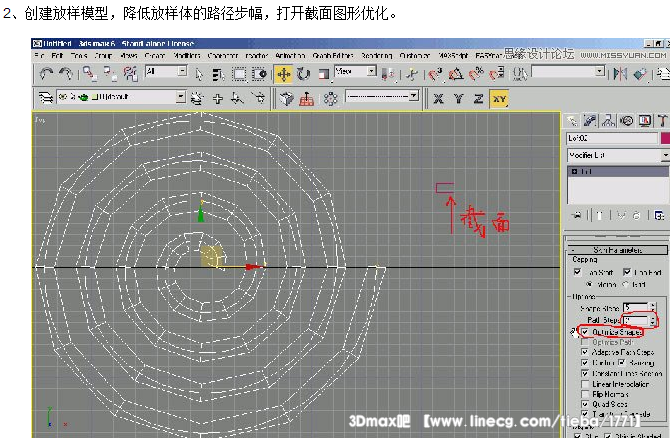Toggle the 3D Snaps magnet
Image resolution: width=670 pixels, height=438 pixels.
point(435,74)
